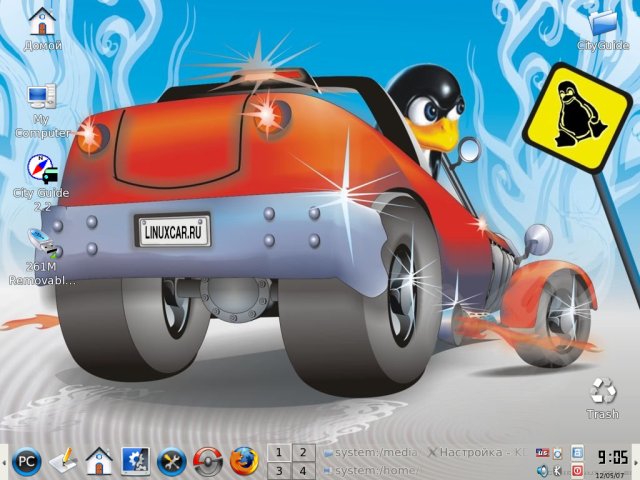
Task: Switch to virtual desktop 4
Action: (302, 471)
